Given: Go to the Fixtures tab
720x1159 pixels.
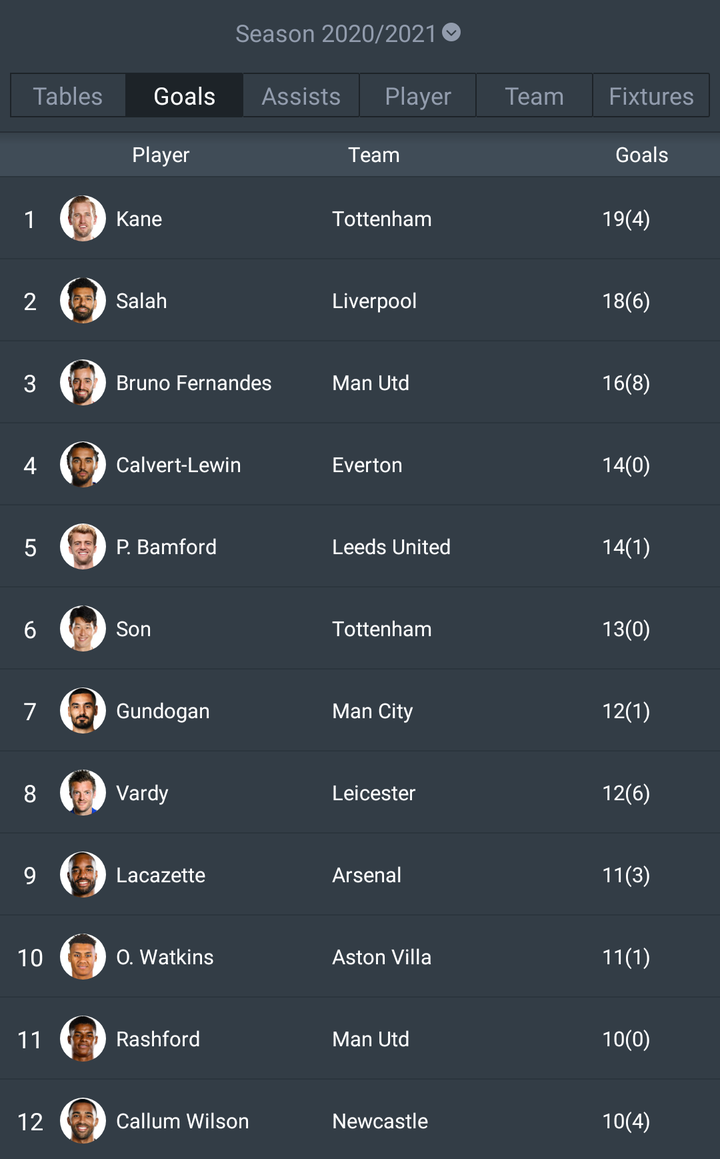Looking at the screenshot, I should coord(651,96).
